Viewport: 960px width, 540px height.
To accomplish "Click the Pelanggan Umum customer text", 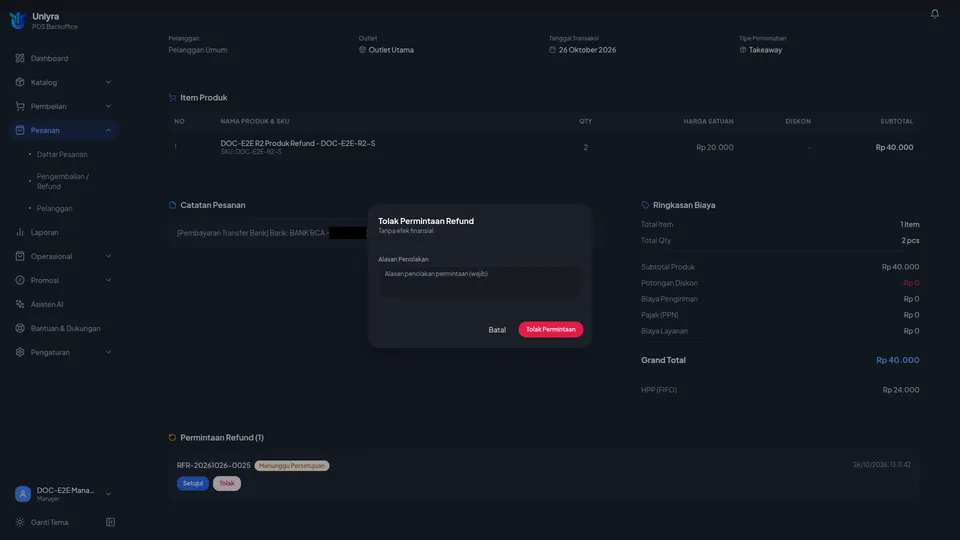I will point(198,50).
